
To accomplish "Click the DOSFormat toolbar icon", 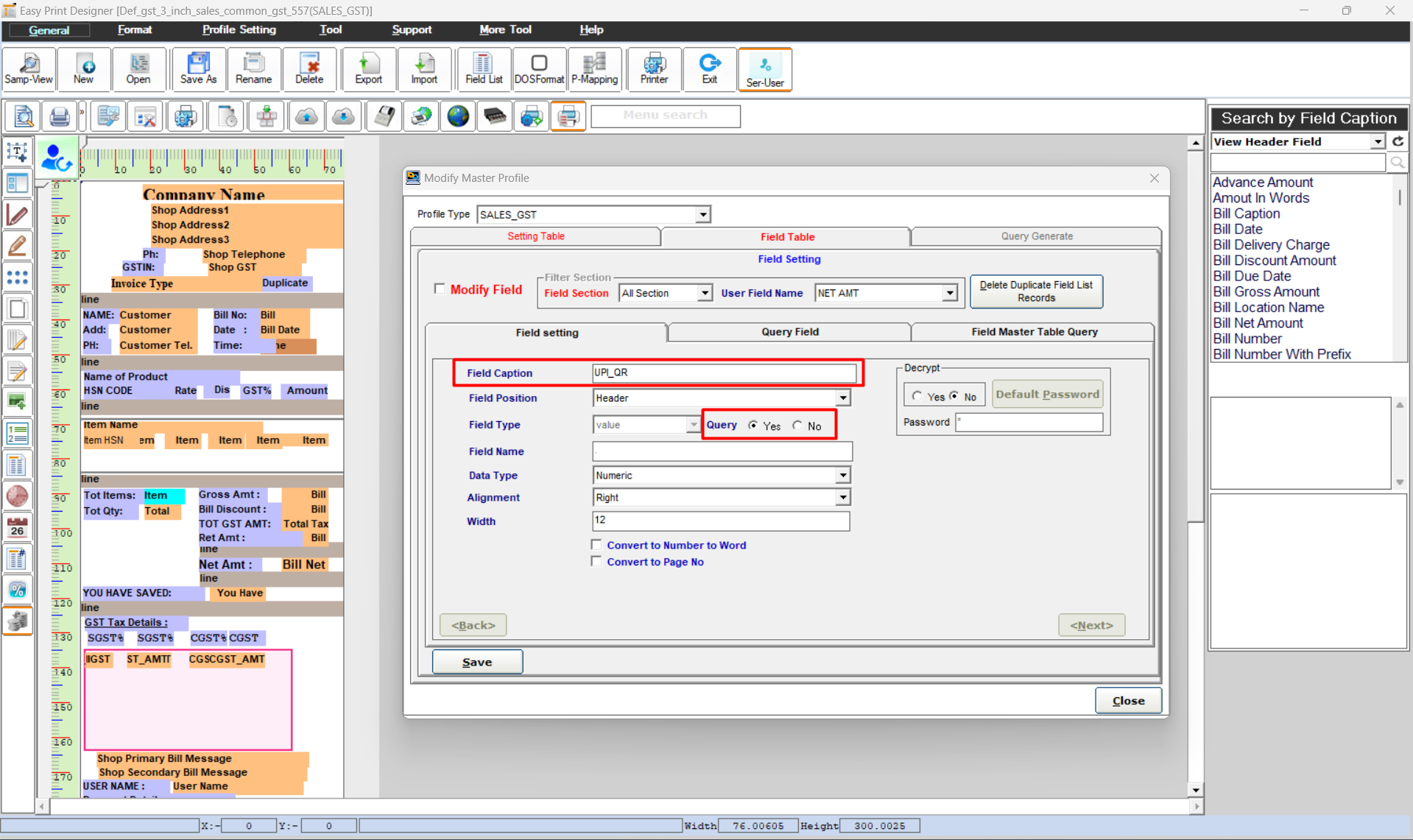I will click(539, 69).
